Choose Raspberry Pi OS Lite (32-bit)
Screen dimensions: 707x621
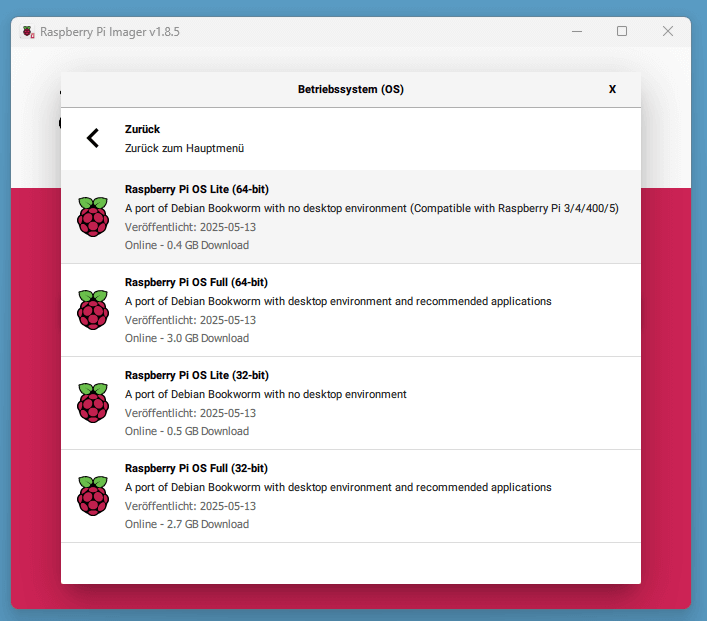point(351,403)
